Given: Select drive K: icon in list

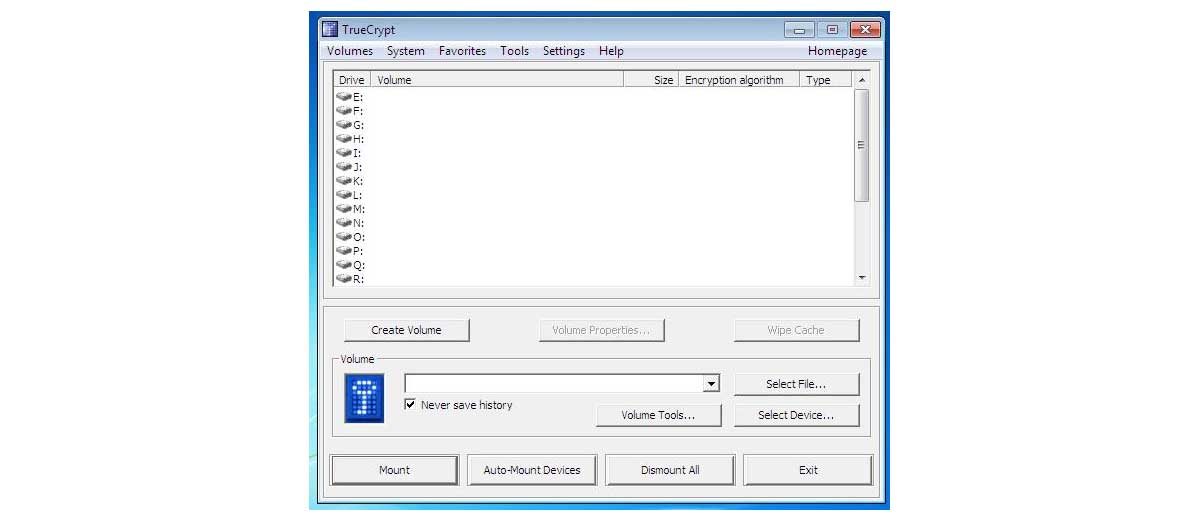Looking at the screenshot, I should pyautogui.click(x=344, y=181).
